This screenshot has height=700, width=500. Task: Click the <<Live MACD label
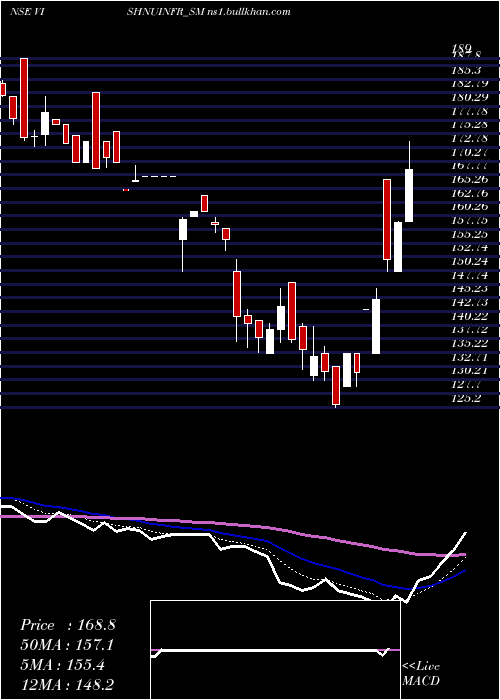tap(421, 674)
